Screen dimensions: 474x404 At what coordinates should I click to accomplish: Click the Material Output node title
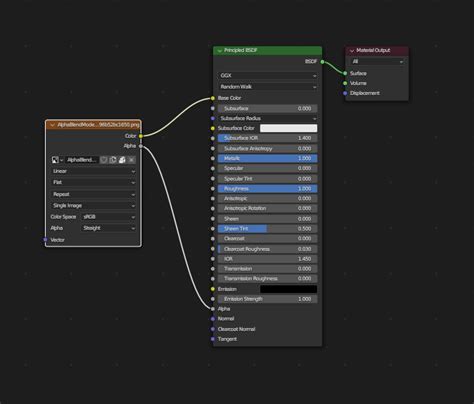coord(373,50)
